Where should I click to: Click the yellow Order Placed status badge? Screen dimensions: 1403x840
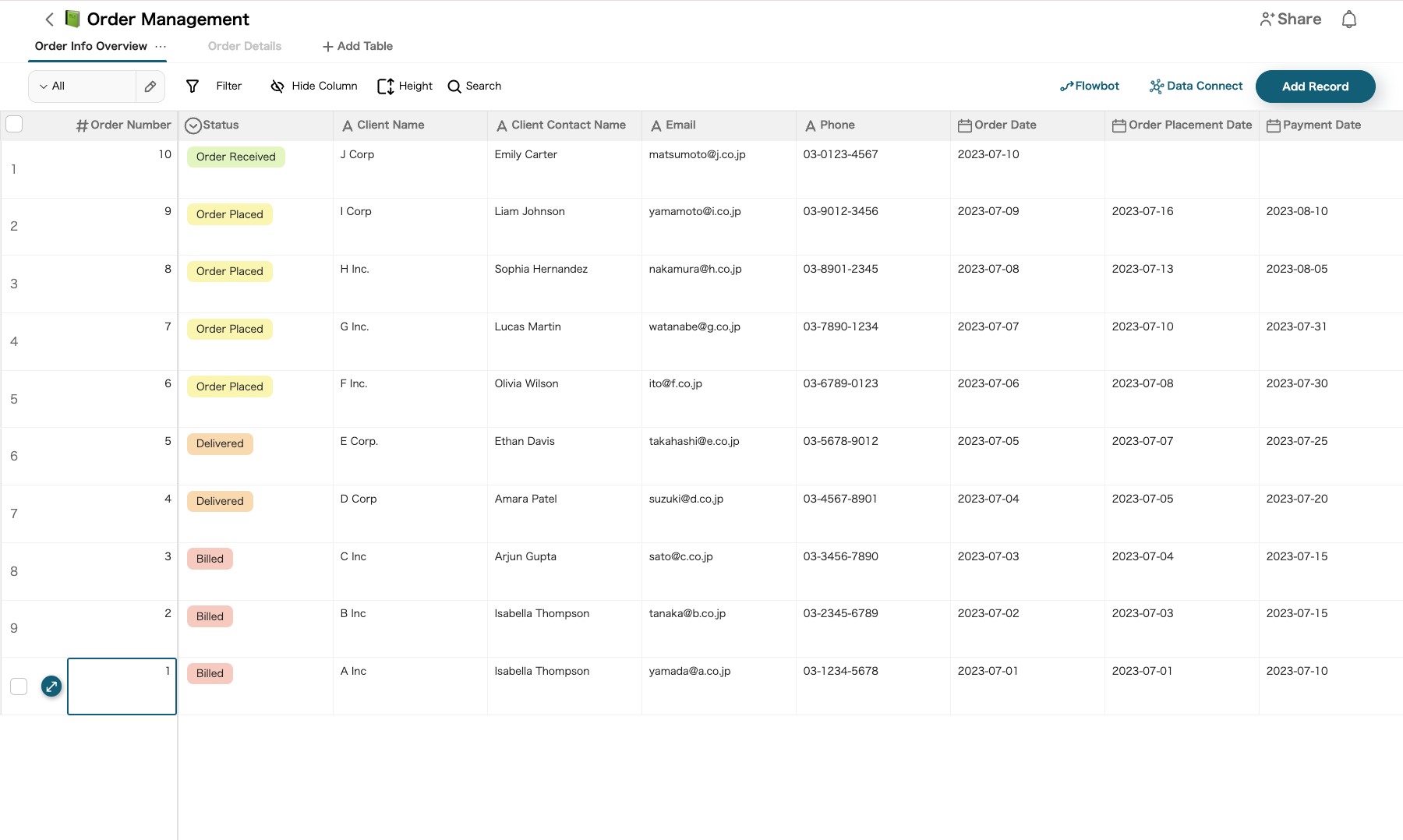pos(229,214)
